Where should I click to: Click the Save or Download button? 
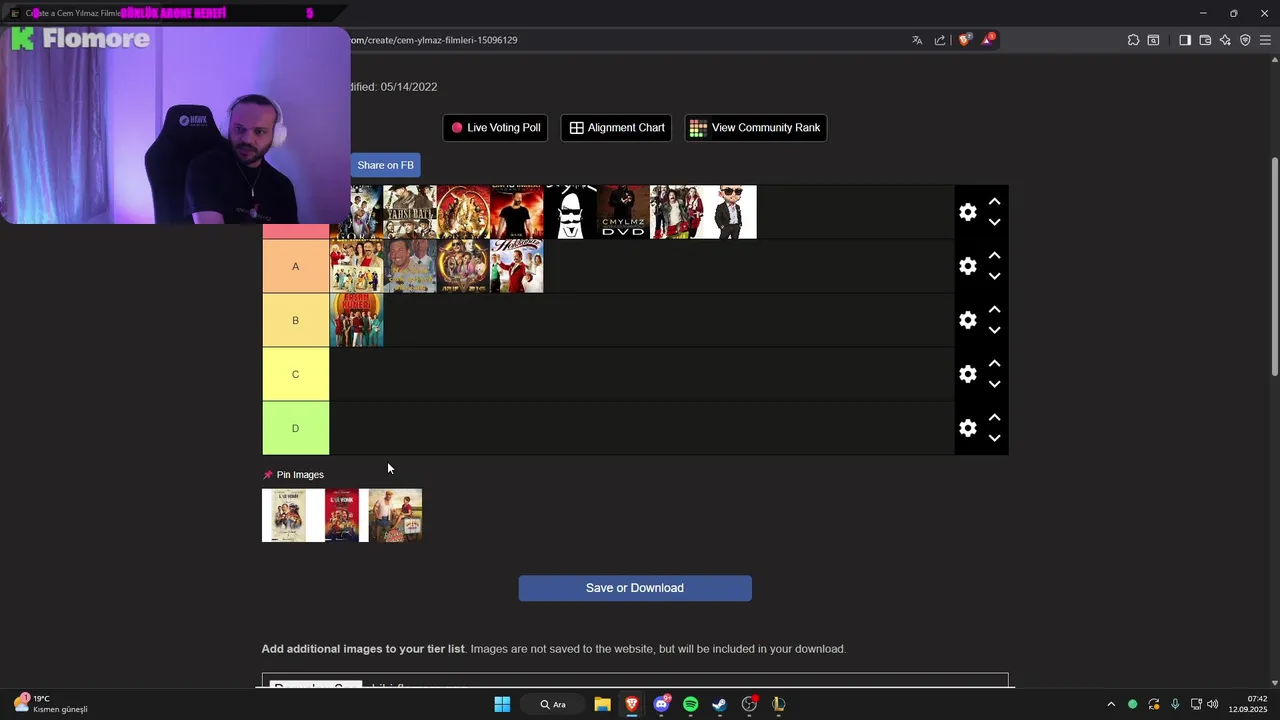tap(635, 588)
